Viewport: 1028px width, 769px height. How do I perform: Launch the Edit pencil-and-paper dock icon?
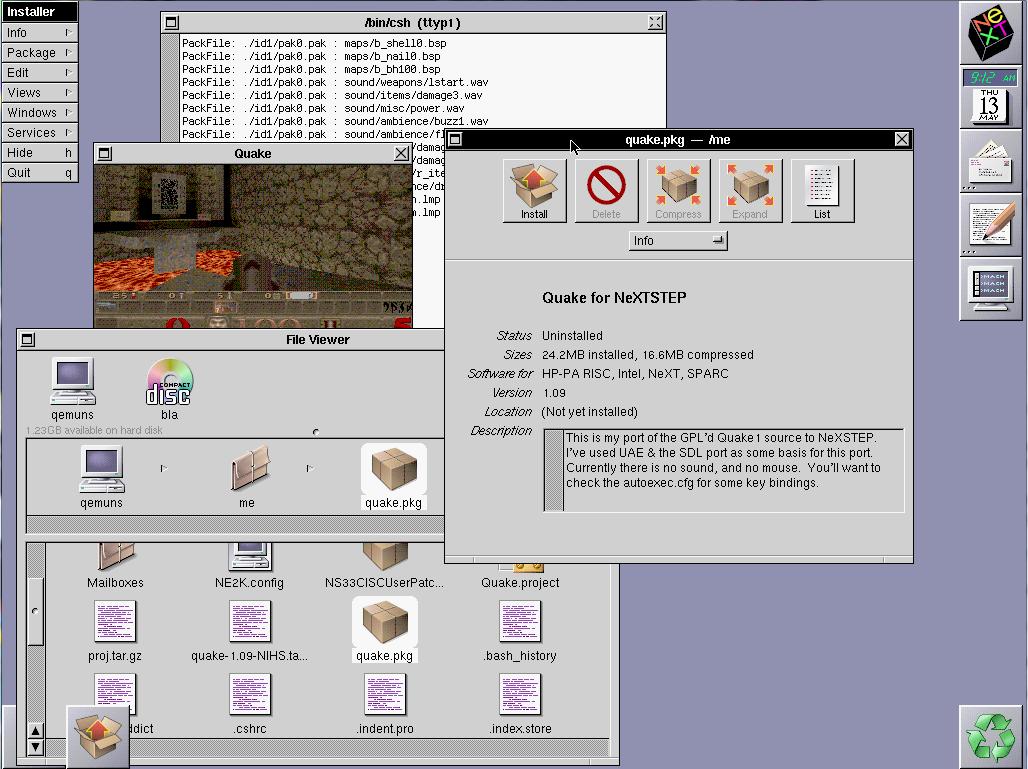click(x=991, y=224)
